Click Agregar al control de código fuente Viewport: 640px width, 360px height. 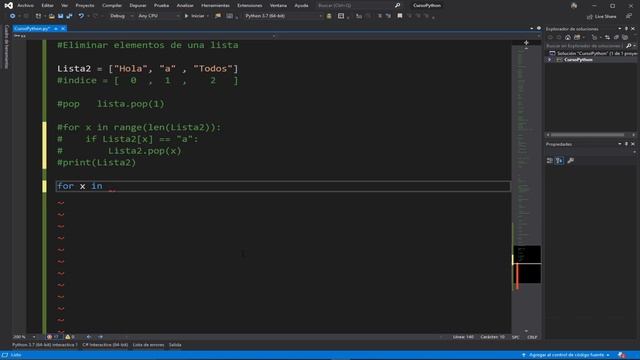[566, 355]
